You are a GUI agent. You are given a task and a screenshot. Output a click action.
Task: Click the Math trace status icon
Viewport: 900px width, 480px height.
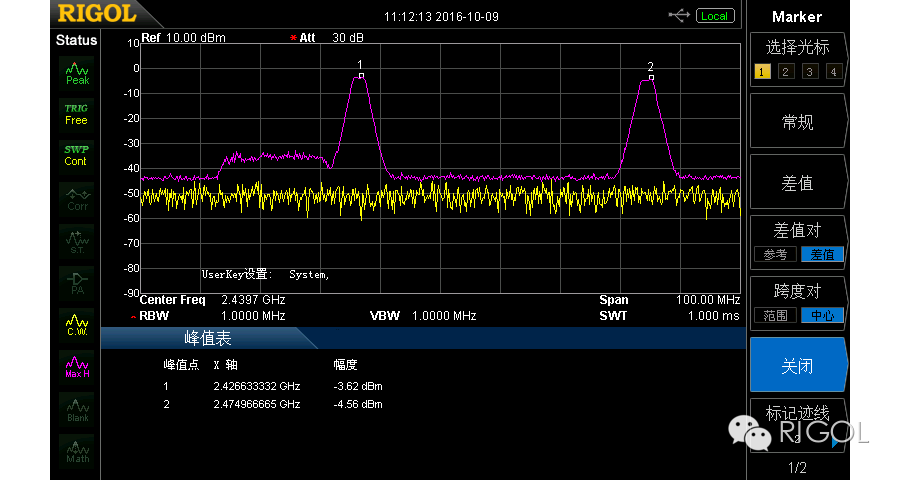76,451
